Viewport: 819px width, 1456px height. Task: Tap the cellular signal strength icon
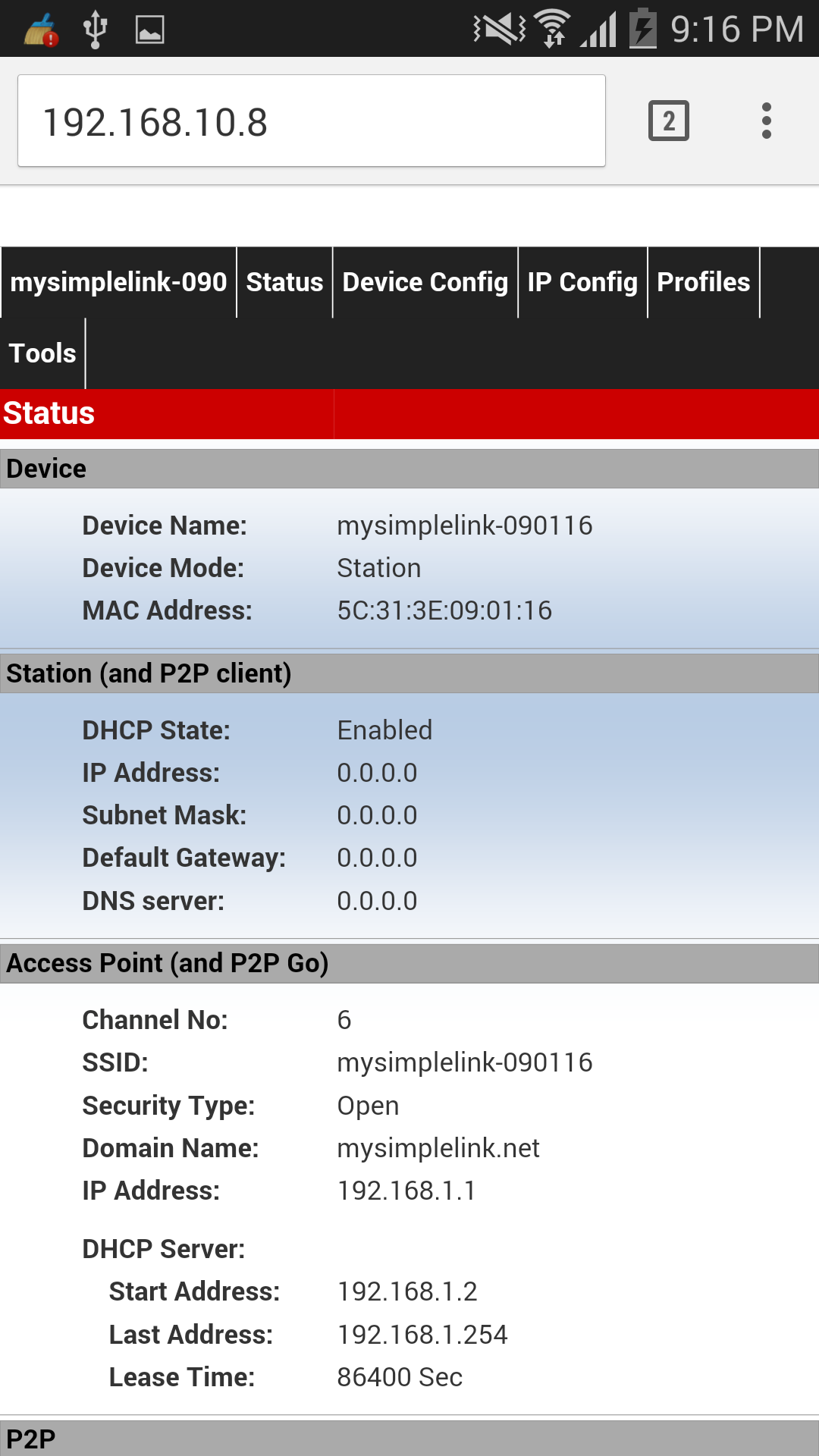pos(599,31)
